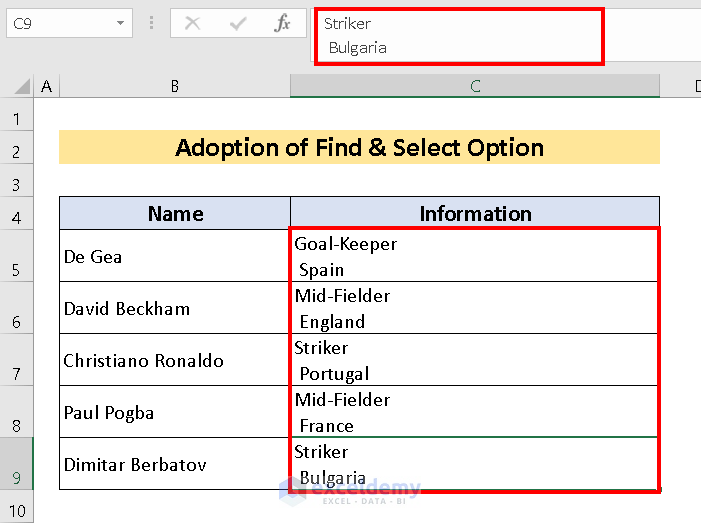This screenshot has height=523, width=701.
Task: Click the Enter checkmark formula bar icon
Action: 238,23
